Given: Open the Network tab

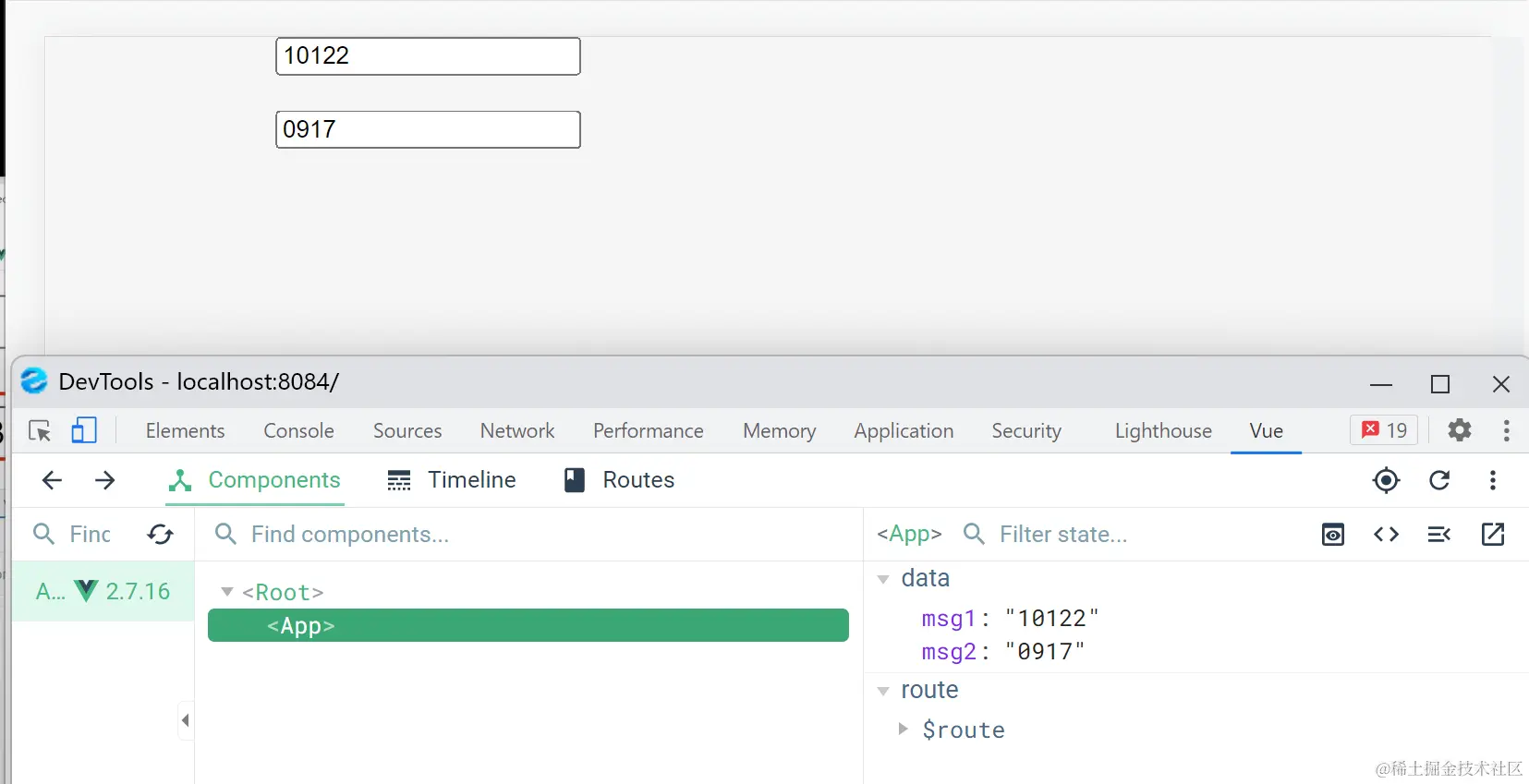Looking at the screenshot, I should pos(516,431).
